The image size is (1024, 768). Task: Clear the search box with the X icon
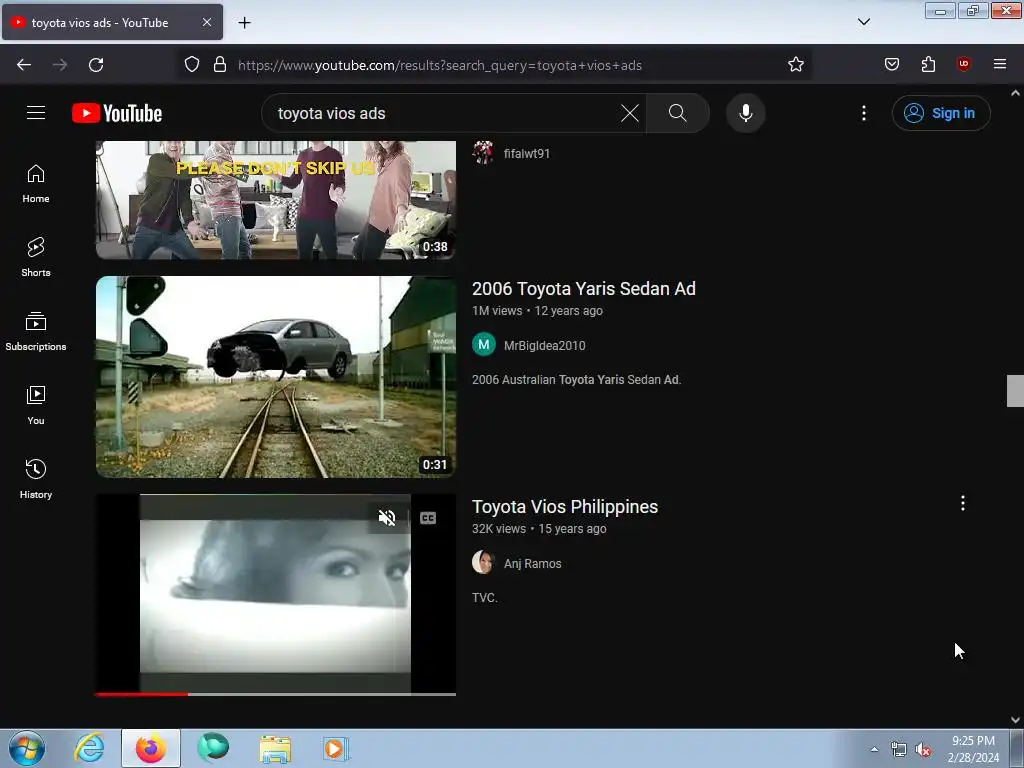[x=630, y=113]
